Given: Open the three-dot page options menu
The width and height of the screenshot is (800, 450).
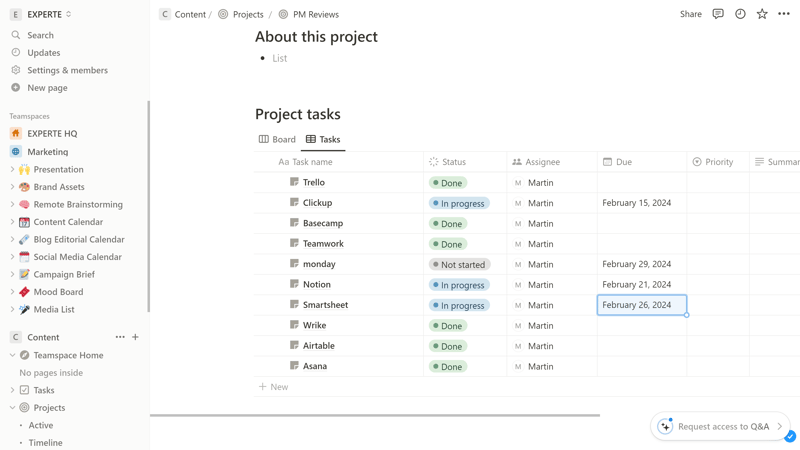Looking at the screenshot, I should coord(784,14).
